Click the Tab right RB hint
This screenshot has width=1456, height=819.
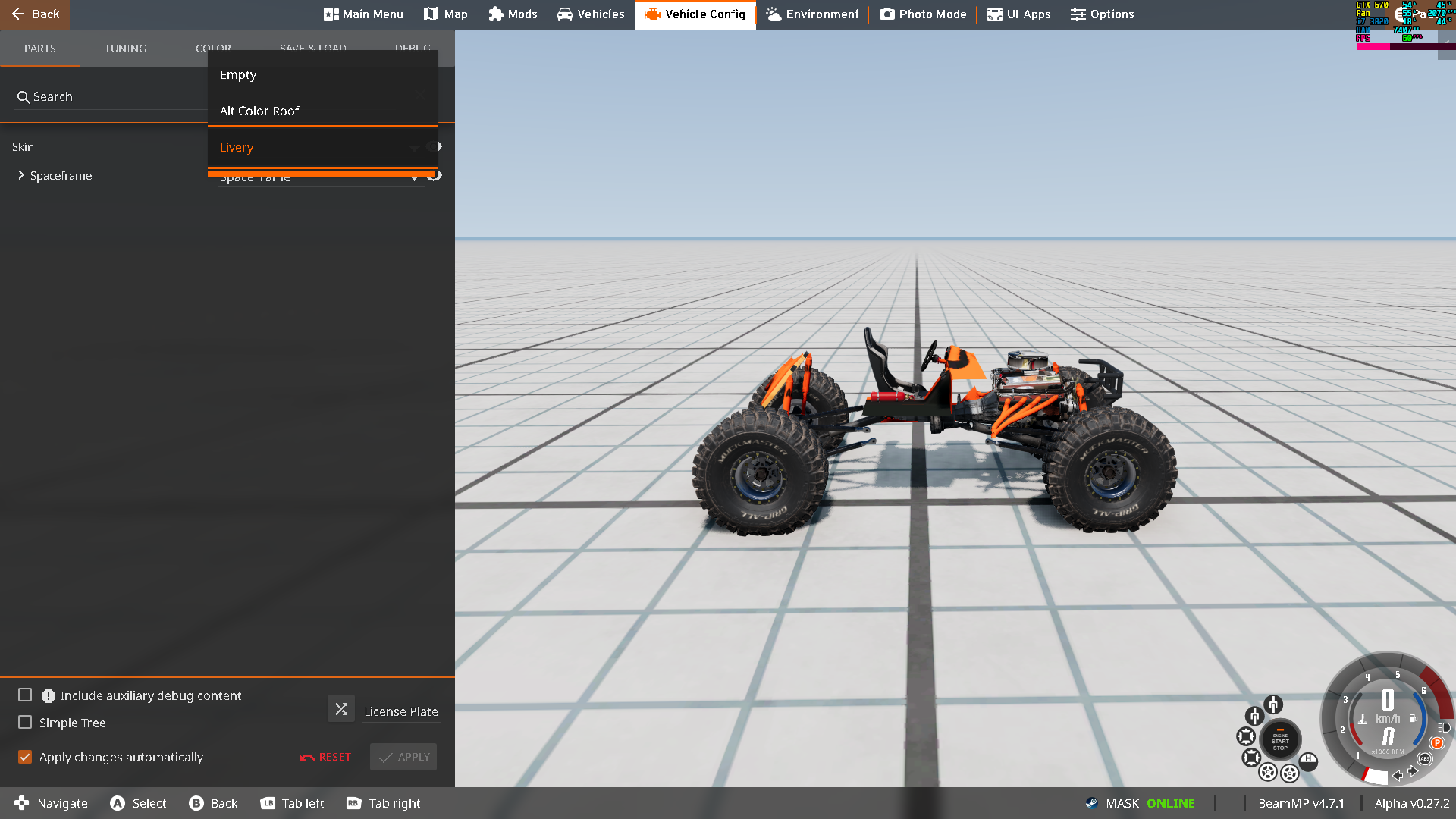(x=383, y=803)
